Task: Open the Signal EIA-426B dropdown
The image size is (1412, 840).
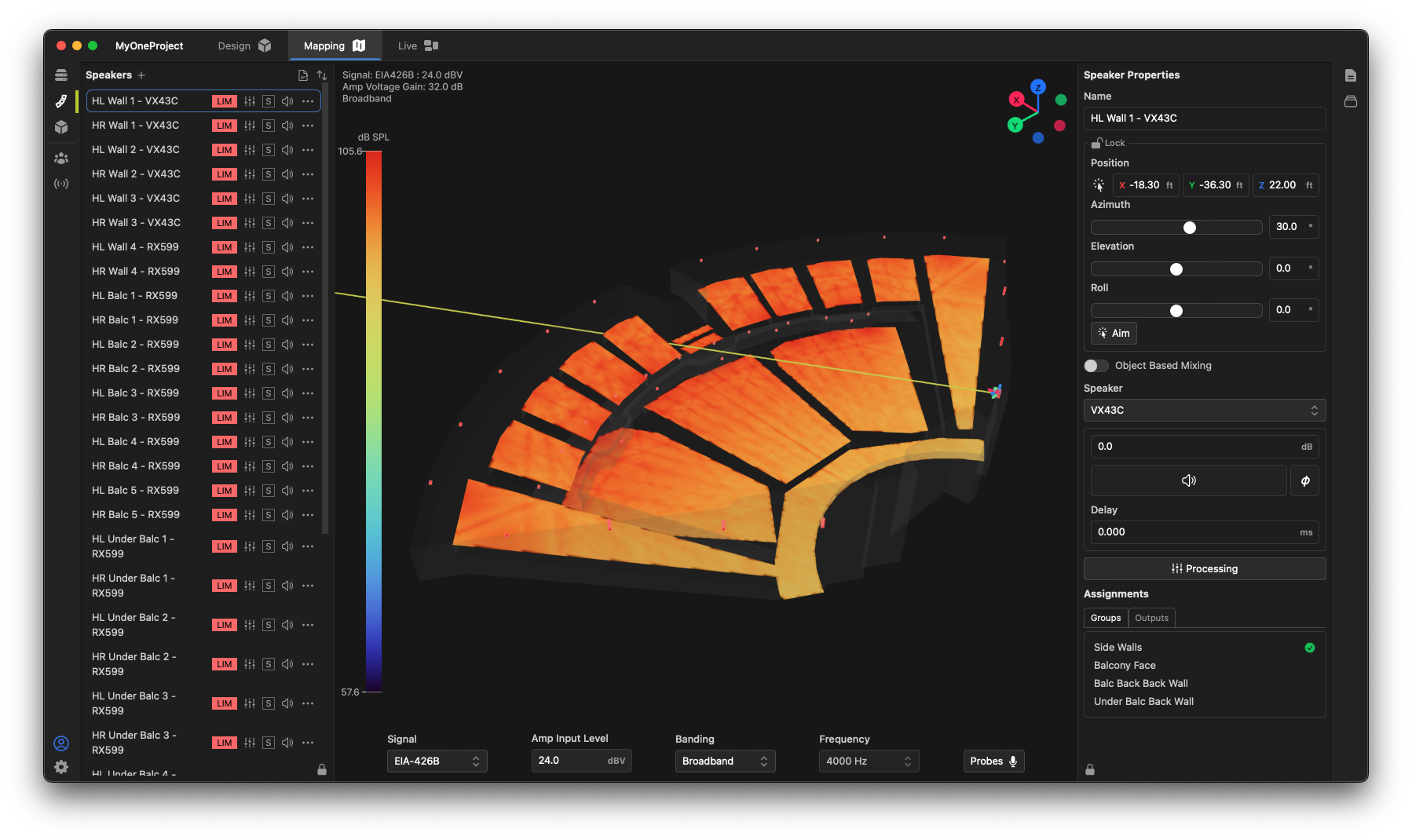Action: tap(437, 761)
